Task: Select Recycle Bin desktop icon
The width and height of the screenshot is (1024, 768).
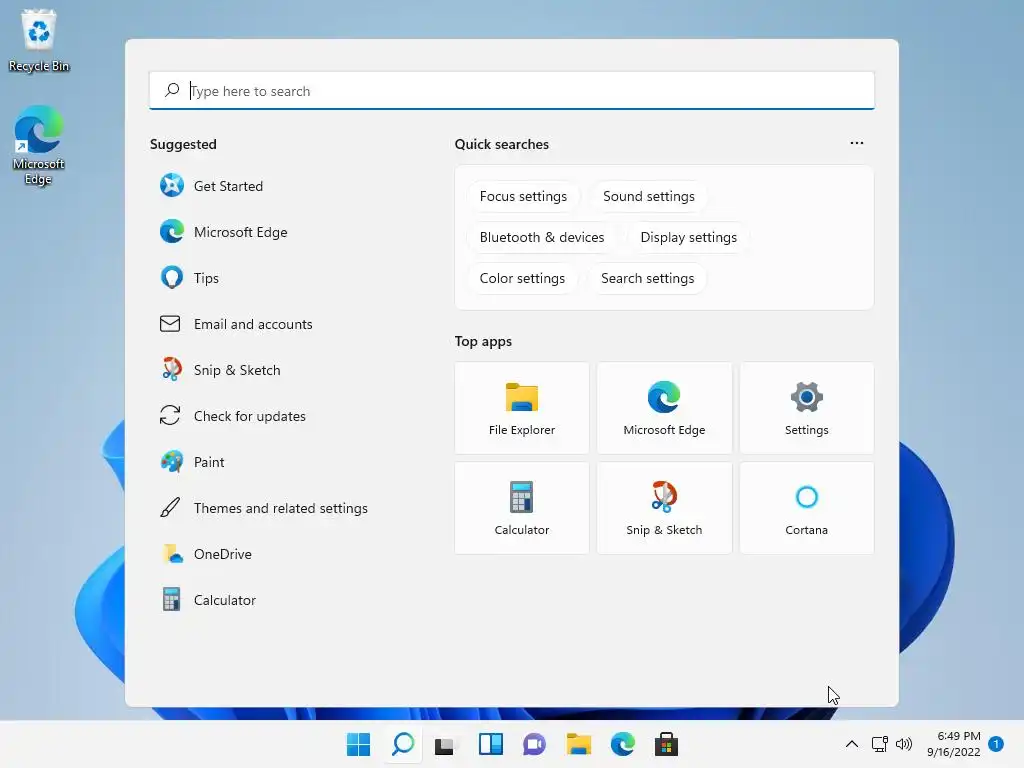Action: pyautogui.click(x=39, y=40)
